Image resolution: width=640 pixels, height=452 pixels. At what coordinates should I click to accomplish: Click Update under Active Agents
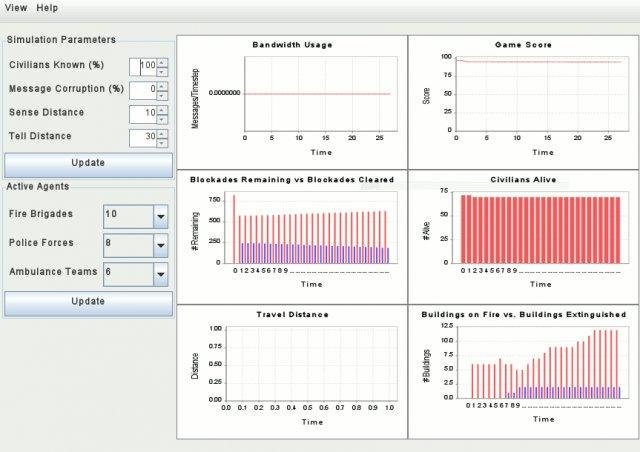[x=88, y=303]
